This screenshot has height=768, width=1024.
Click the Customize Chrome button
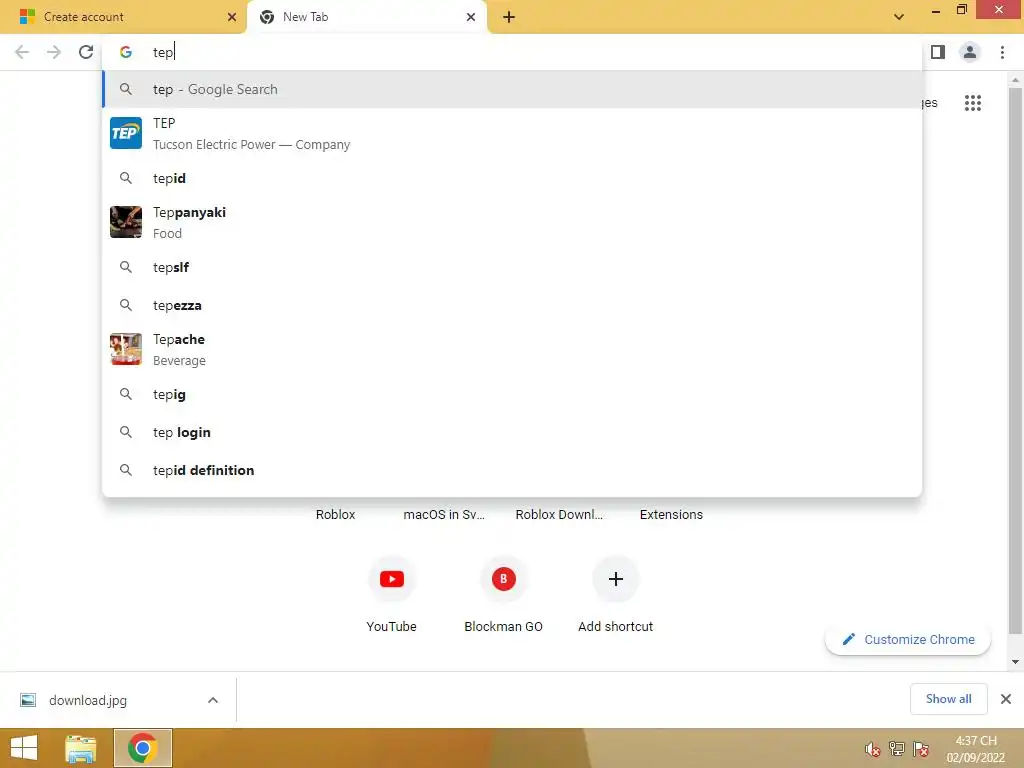pyautogui.click(x=908, y=639)
